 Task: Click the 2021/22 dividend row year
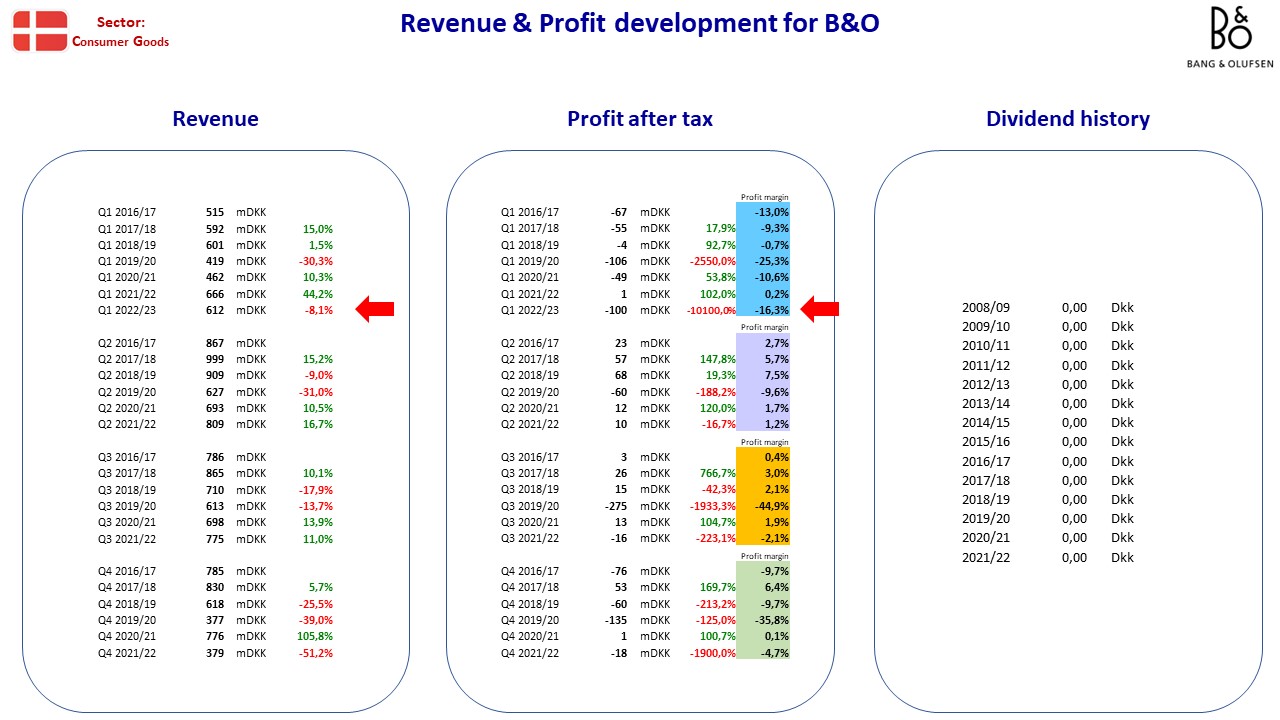click(986, 557)
